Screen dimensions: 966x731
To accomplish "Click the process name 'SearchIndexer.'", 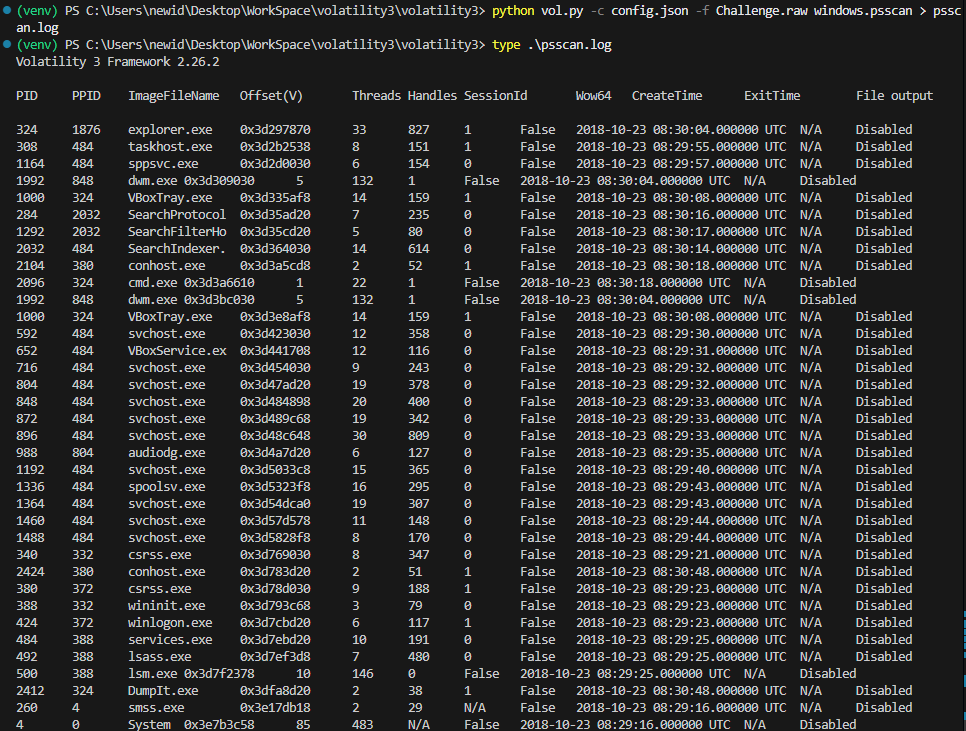I will click(177, 249).
